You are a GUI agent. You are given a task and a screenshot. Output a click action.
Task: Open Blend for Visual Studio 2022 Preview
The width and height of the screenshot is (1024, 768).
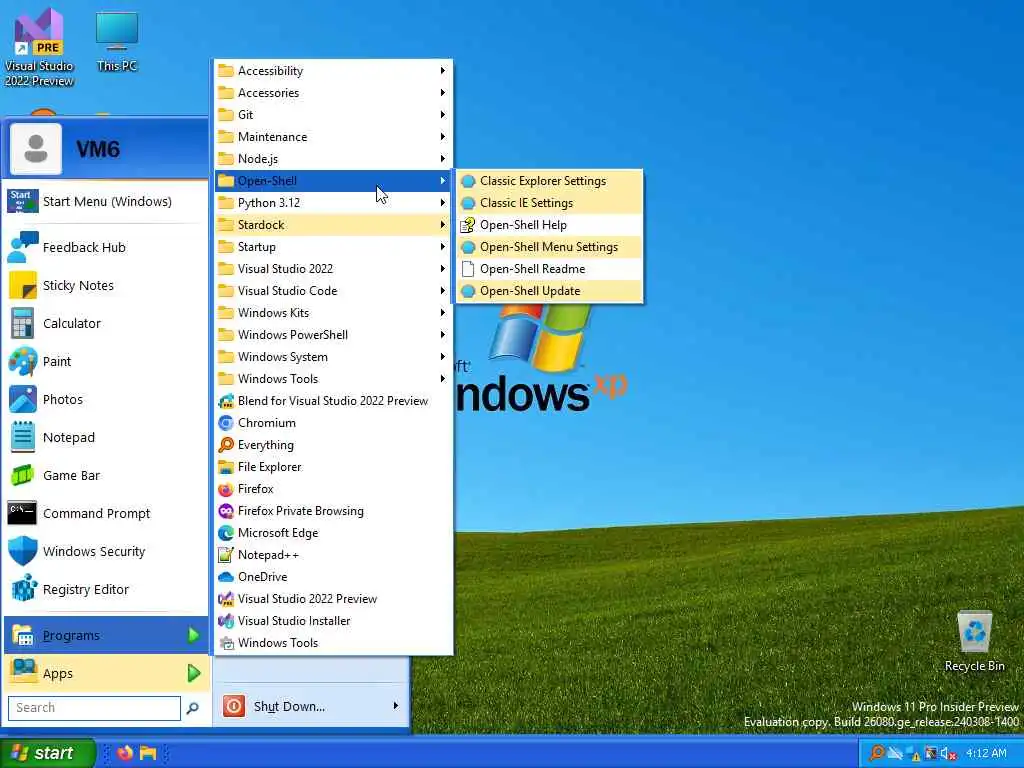[x=334, y=401]
